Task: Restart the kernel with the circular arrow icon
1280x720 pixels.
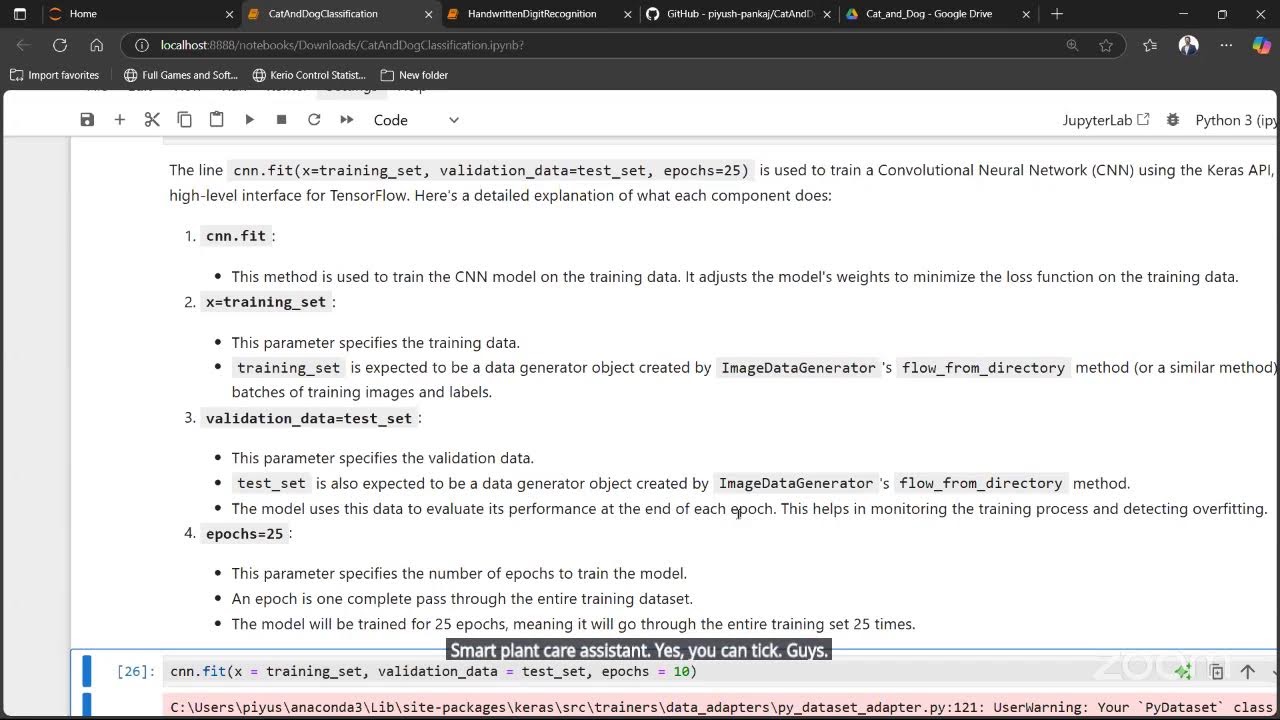Action: coord(314,120)
